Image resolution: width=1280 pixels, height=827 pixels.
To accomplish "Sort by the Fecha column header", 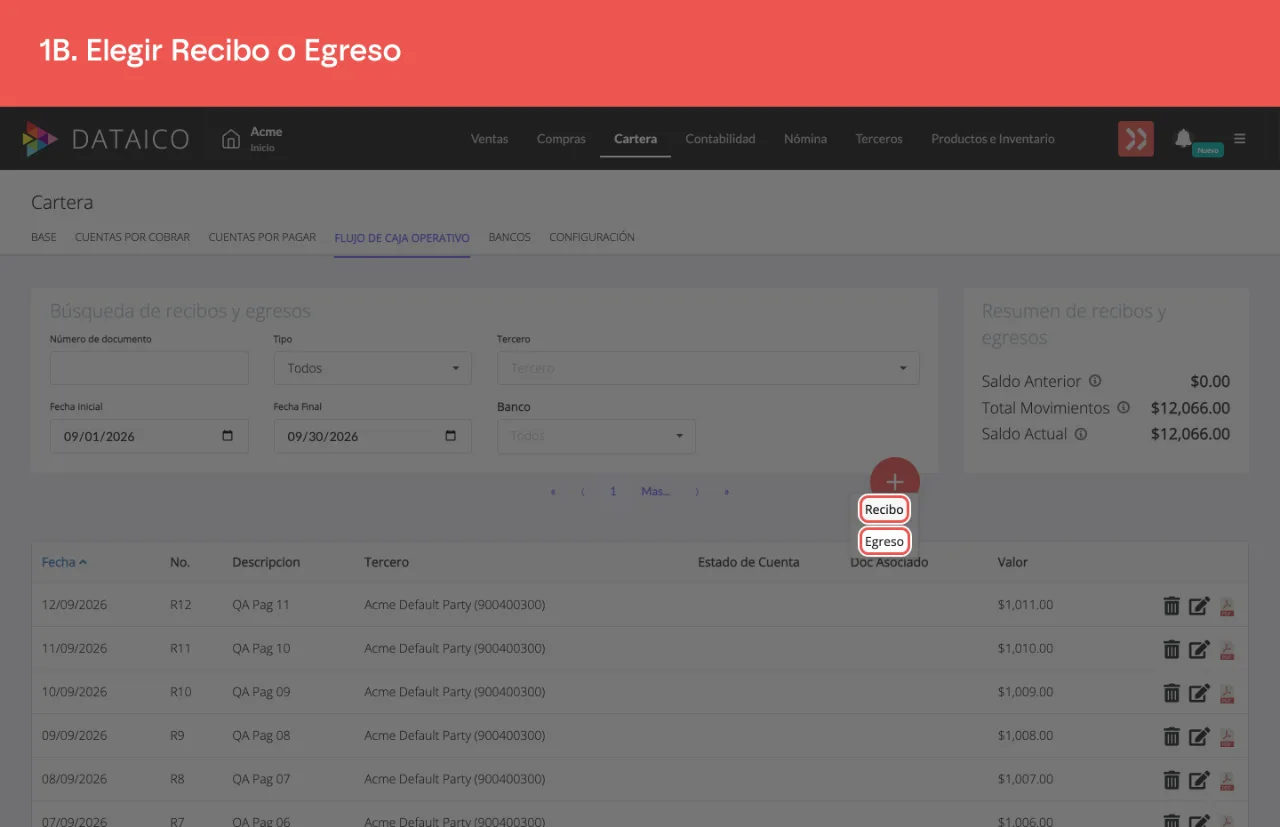I will 64,562.
